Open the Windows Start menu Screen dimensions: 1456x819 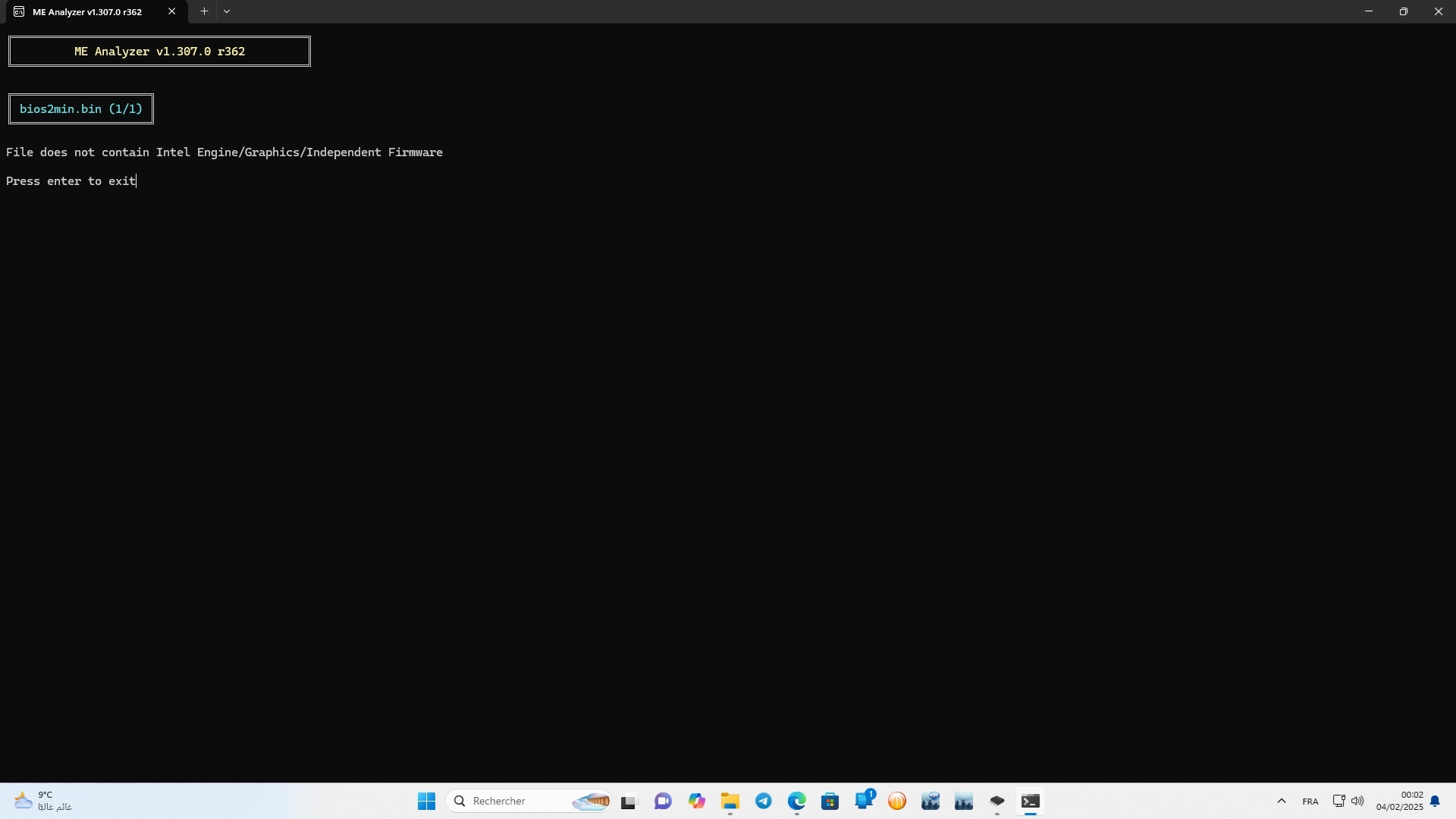tap(426, 801)
